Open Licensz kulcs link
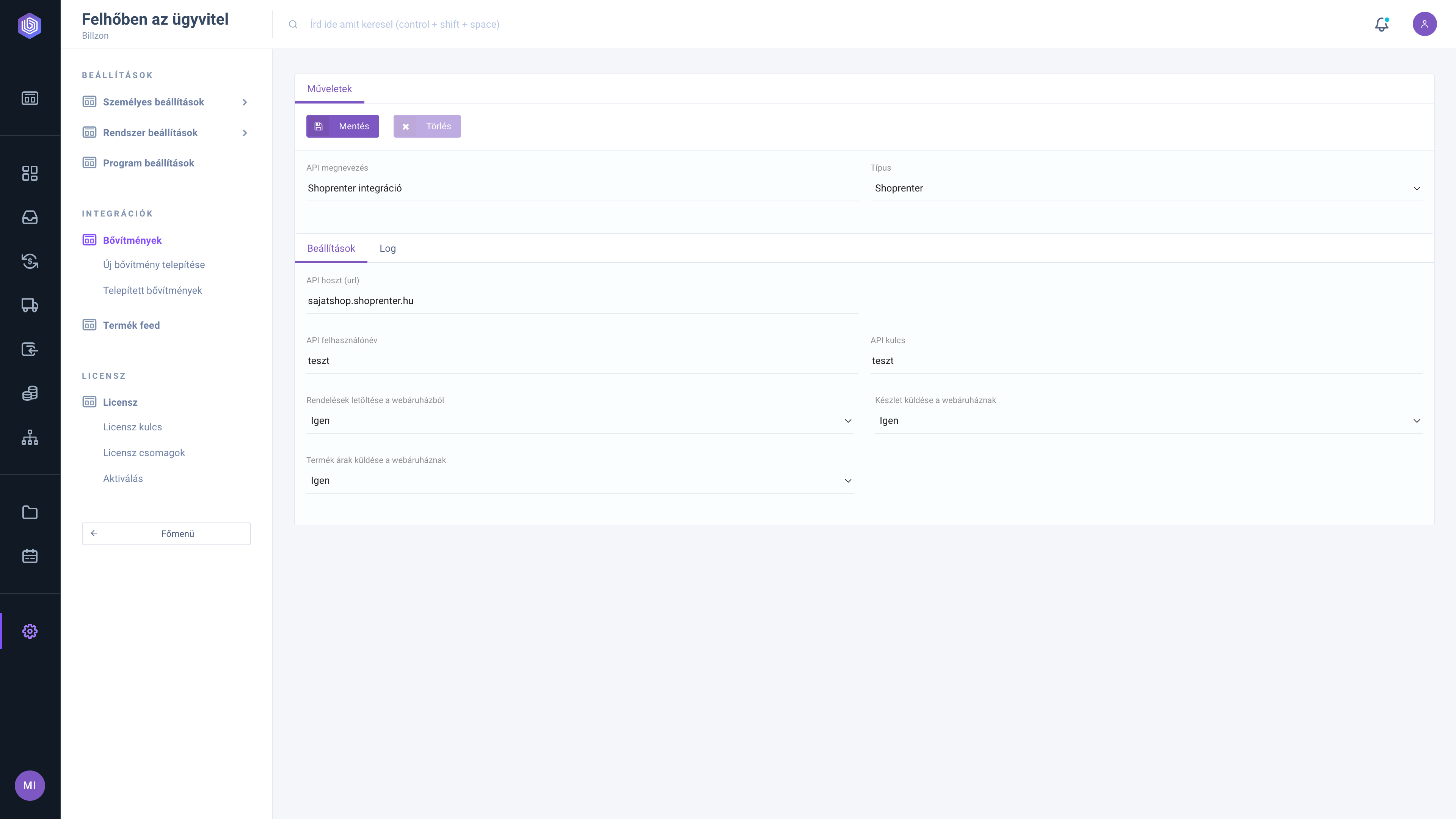 coord(132,427)
